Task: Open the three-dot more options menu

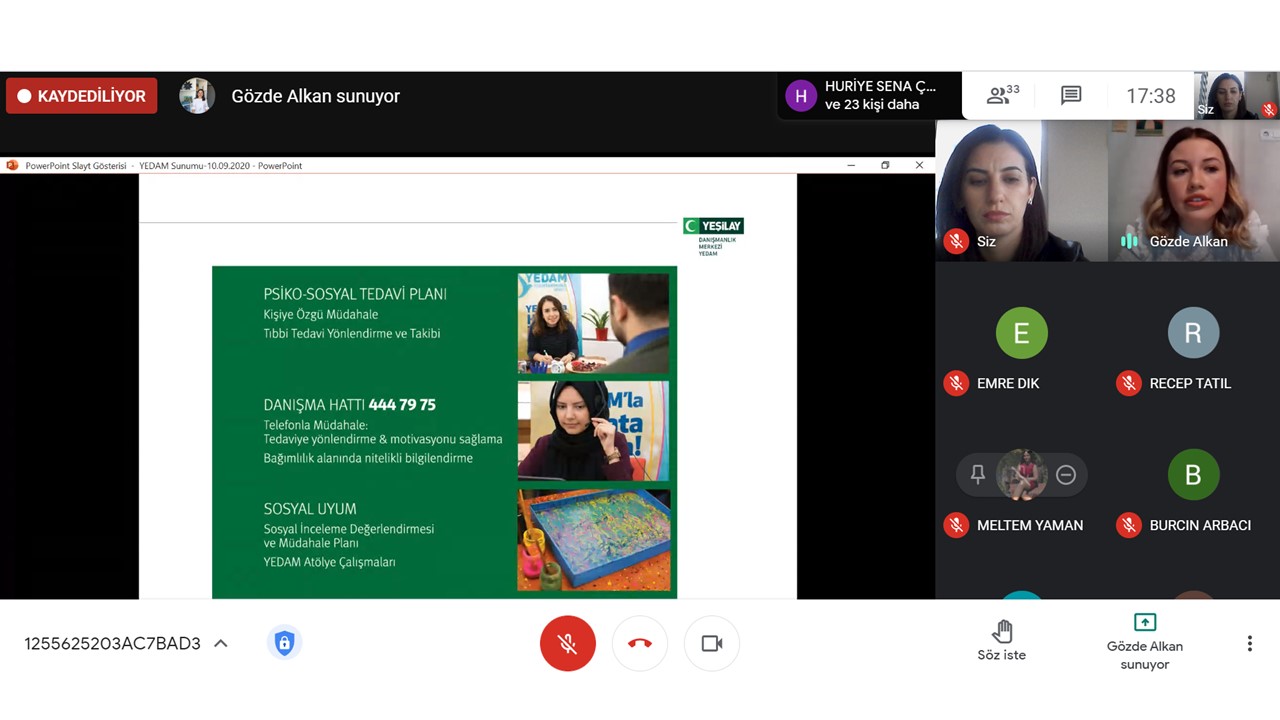Action: coord(1249,644)
